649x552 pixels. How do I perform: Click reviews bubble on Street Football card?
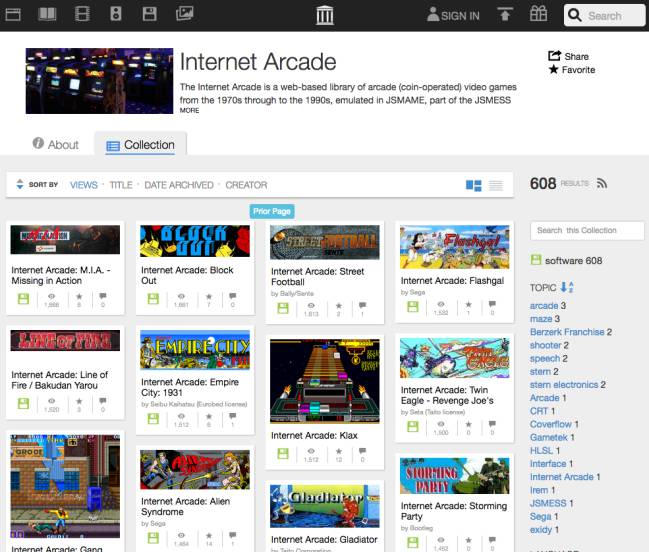[x=362, y=305]
